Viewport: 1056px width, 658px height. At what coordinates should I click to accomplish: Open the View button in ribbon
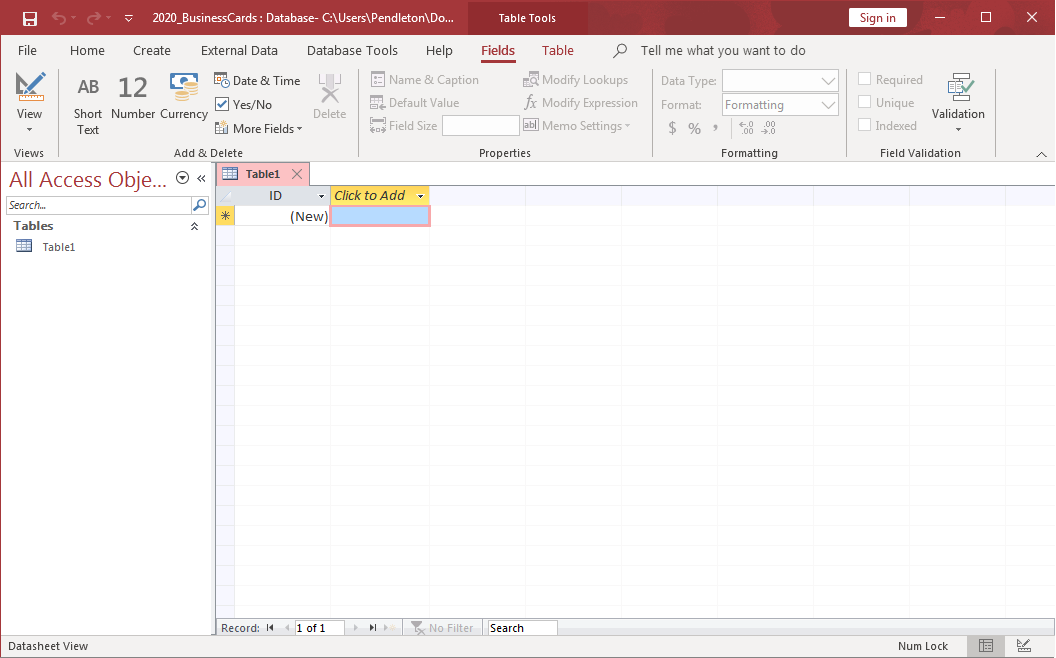click(x=29, y=104)
